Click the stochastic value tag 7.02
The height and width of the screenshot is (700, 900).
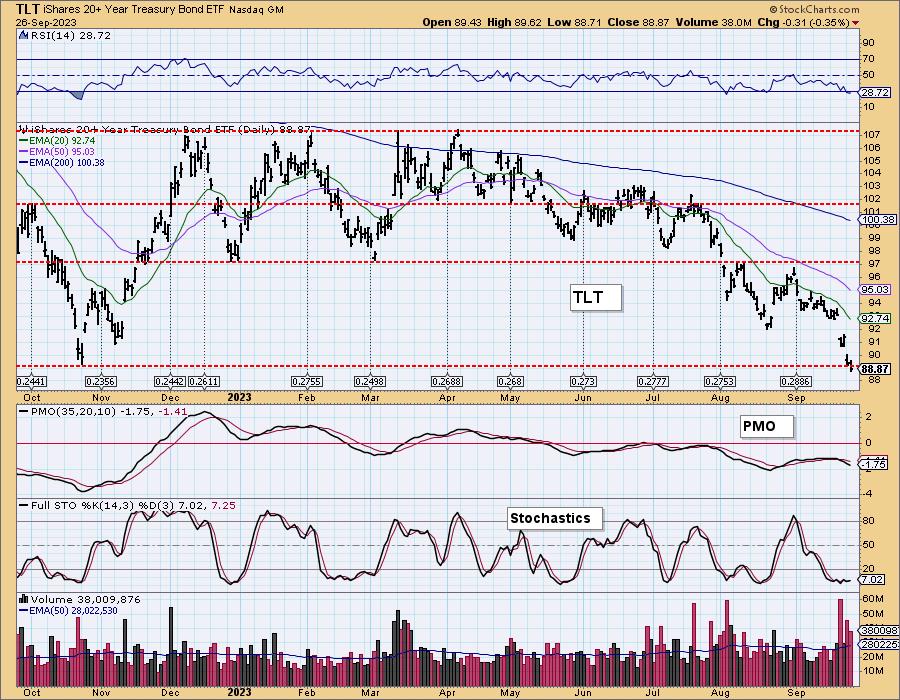click(872, 580)
